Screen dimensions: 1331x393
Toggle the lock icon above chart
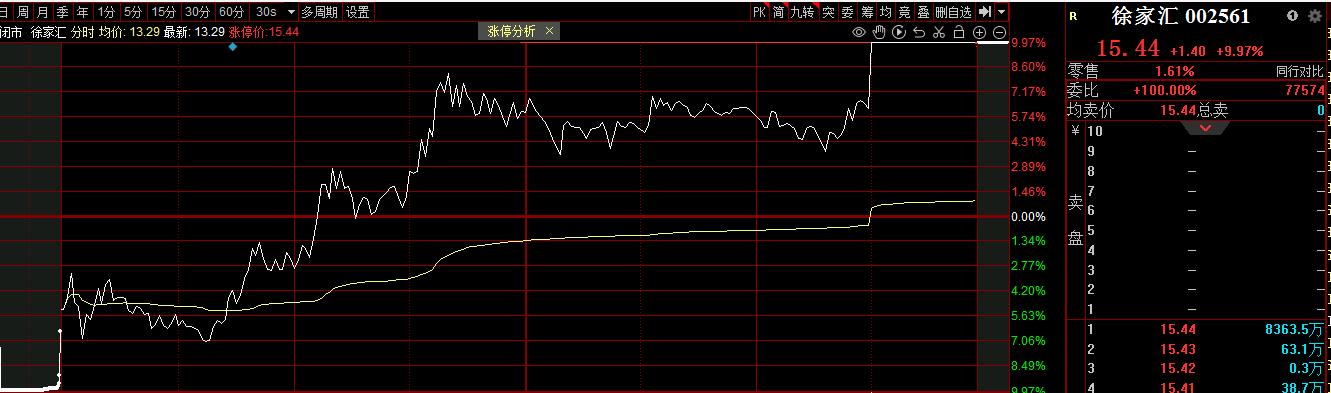(959, 32)
